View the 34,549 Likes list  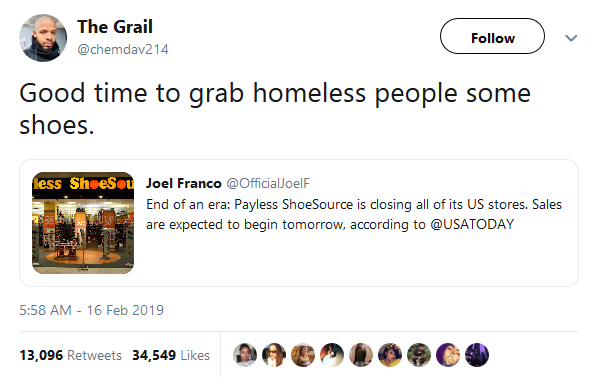tap(171, 355)
